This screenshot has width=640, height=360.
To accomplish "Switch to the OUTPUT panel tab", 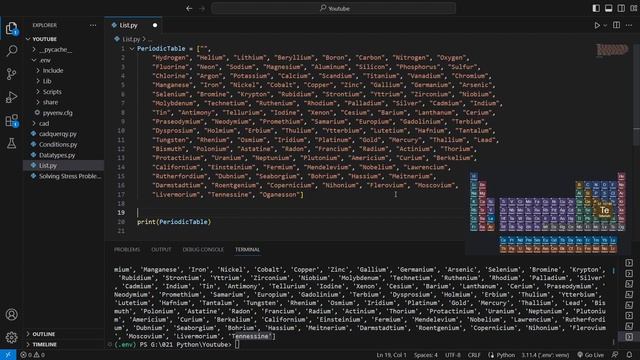I will pyautogui.click(x=161, y=249).
